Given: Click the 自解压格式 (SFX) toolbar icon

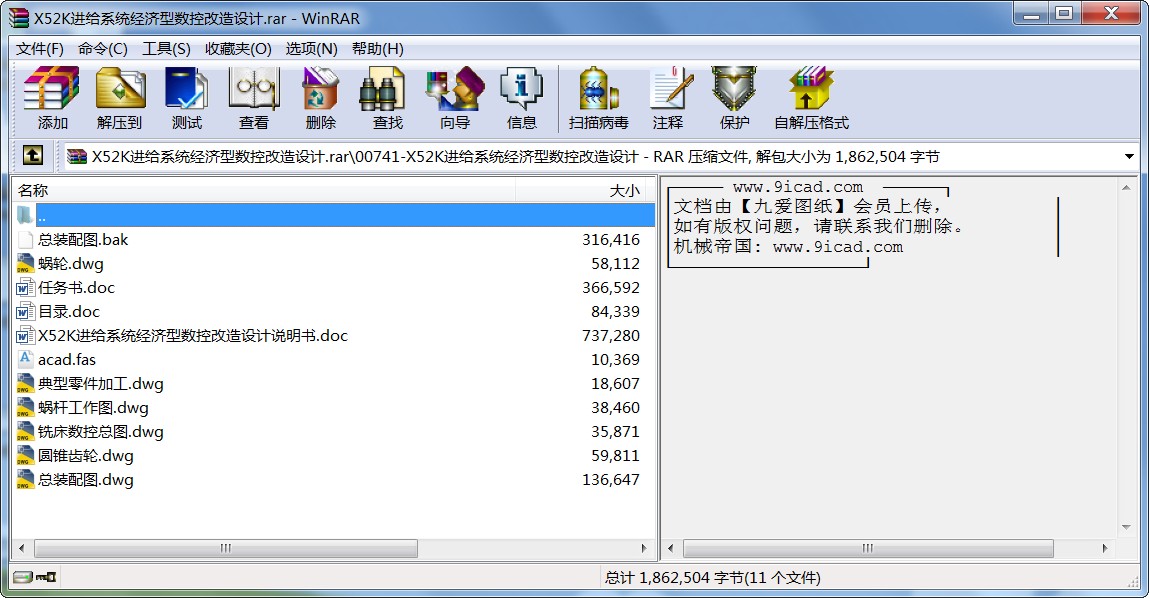Looking at the screenshot, I should click(811, 89).
